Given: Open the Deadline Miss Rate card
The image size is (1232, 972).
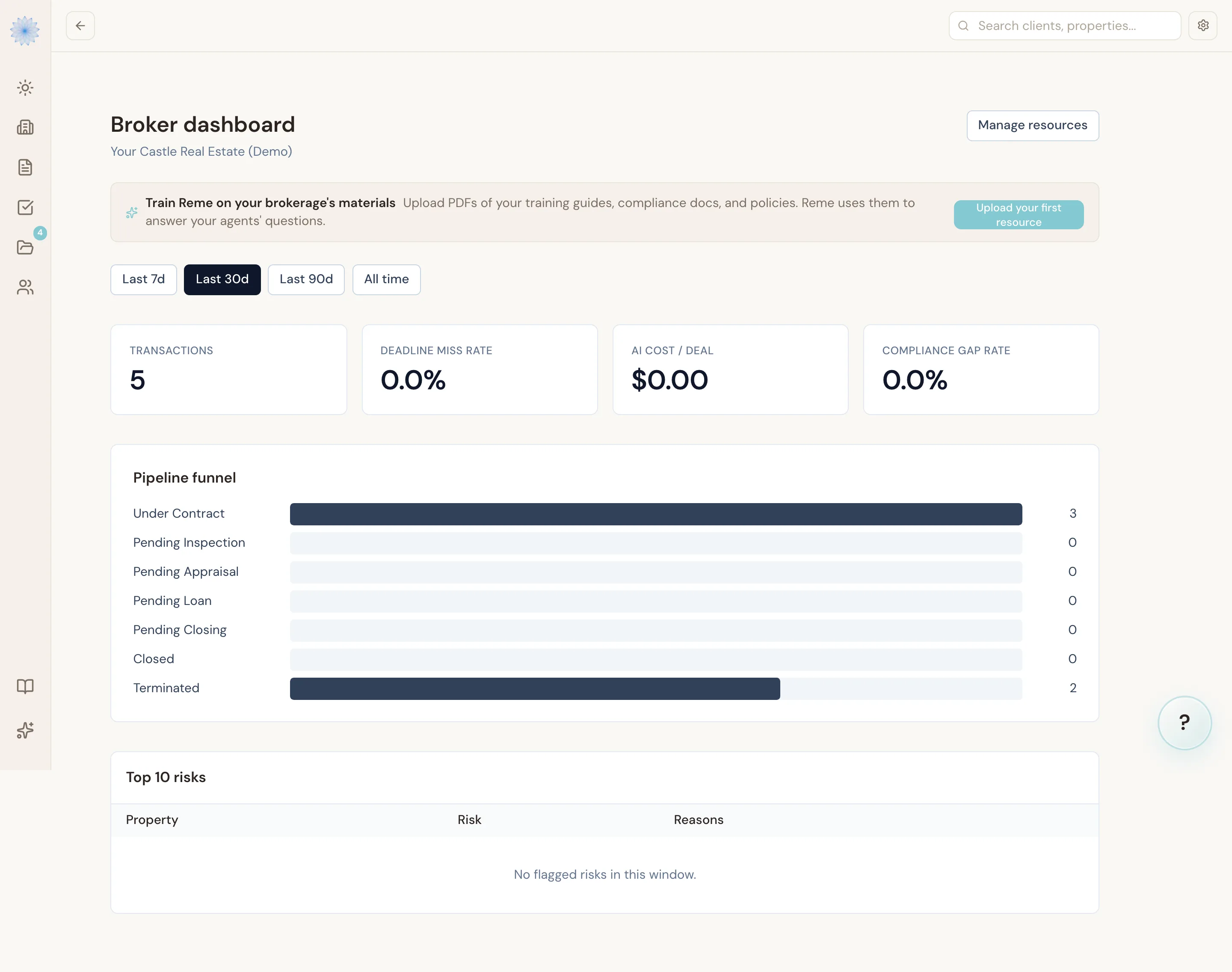Looking at the screenshot, I should tap(480, 369).
